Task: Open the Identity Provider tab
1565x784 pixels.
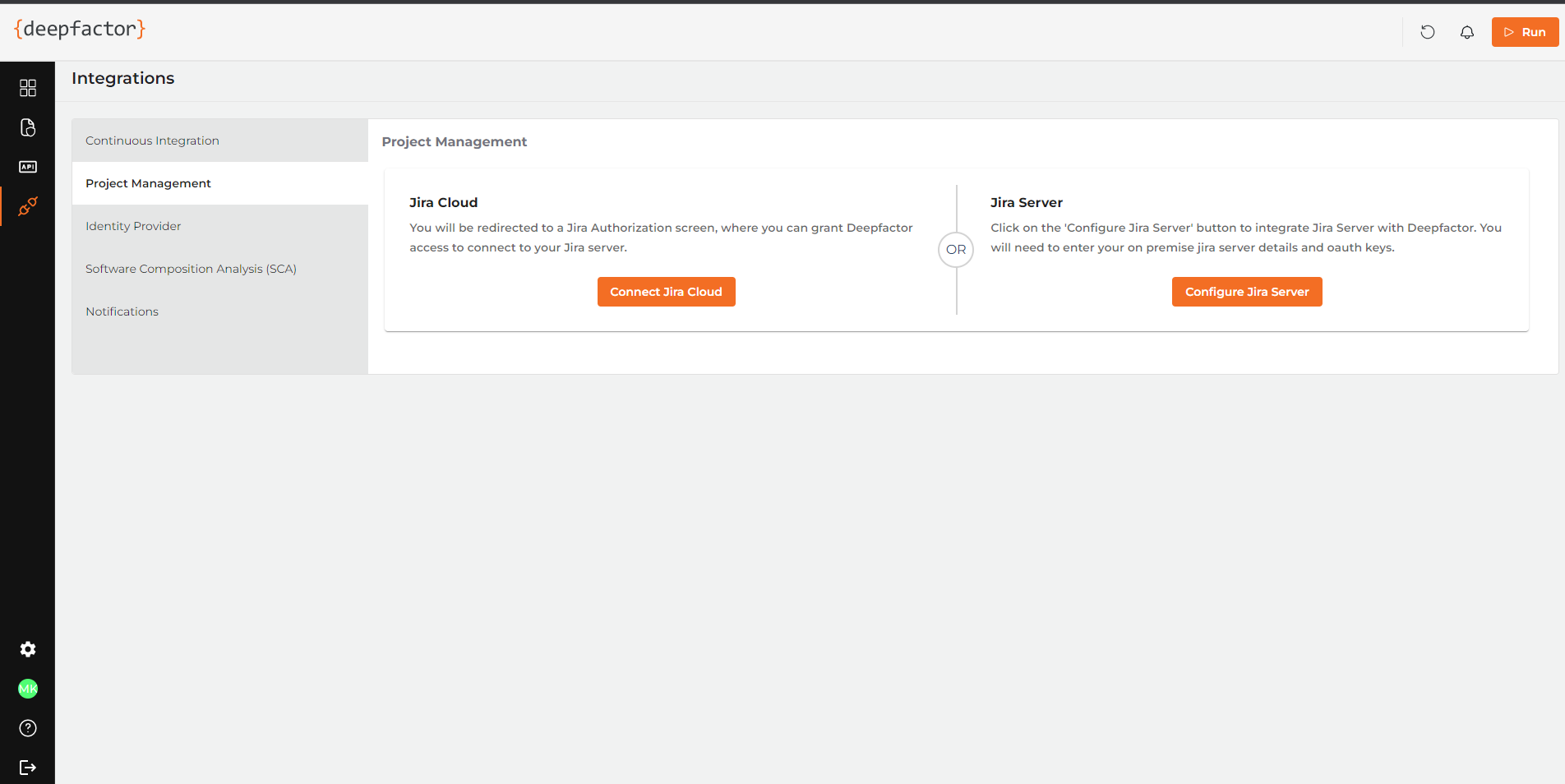Action: (x=220, y=226)
